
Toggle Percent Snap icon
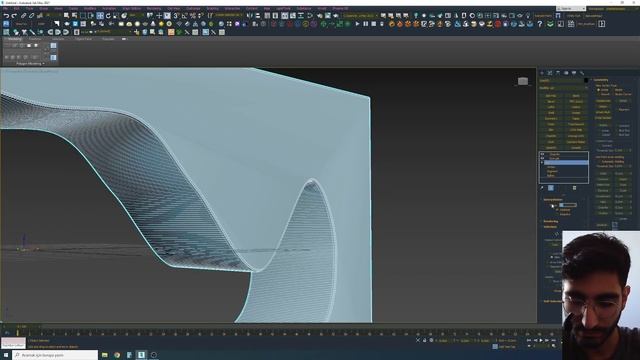192,16
